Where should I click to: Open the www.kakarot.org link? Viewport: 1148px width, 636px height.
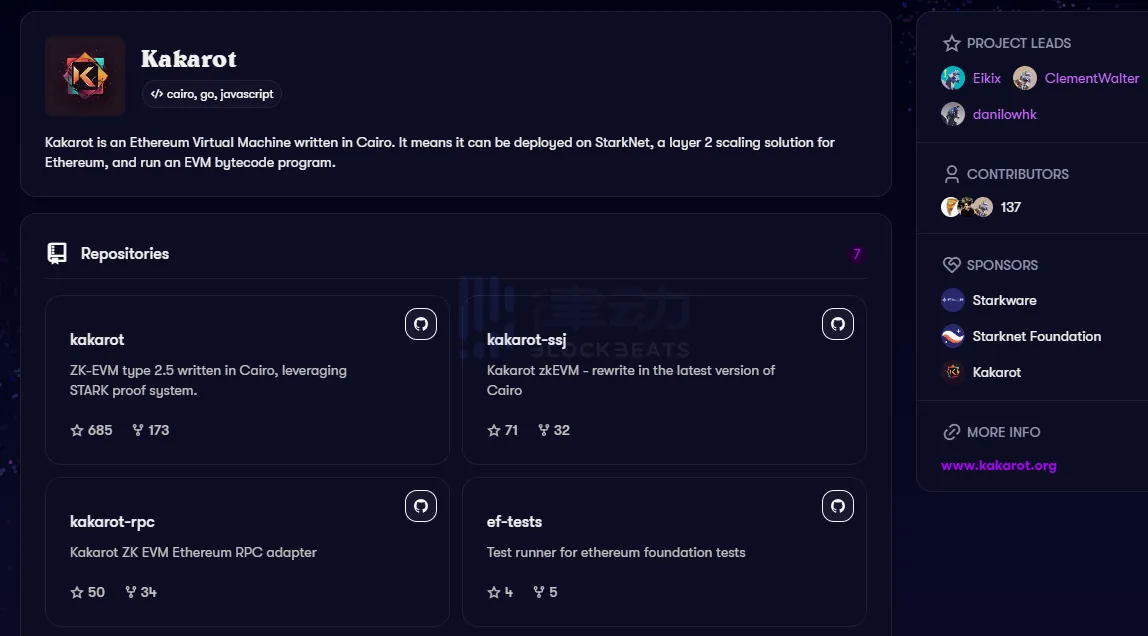pyautogui.click(x=999, y=465)
